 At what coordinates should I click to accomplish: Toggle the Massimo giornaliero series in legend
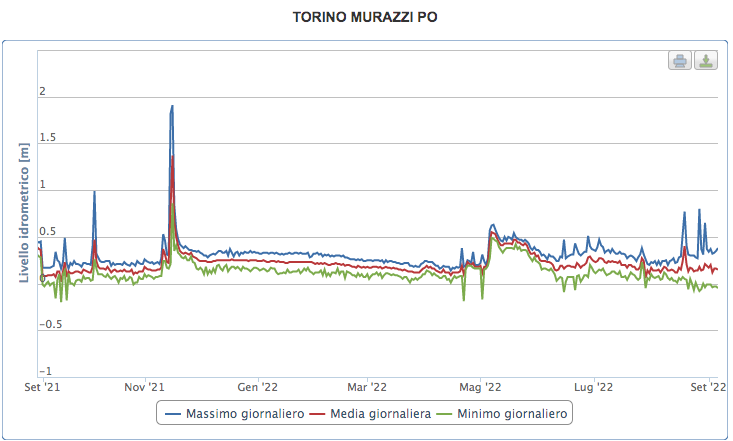234,412
